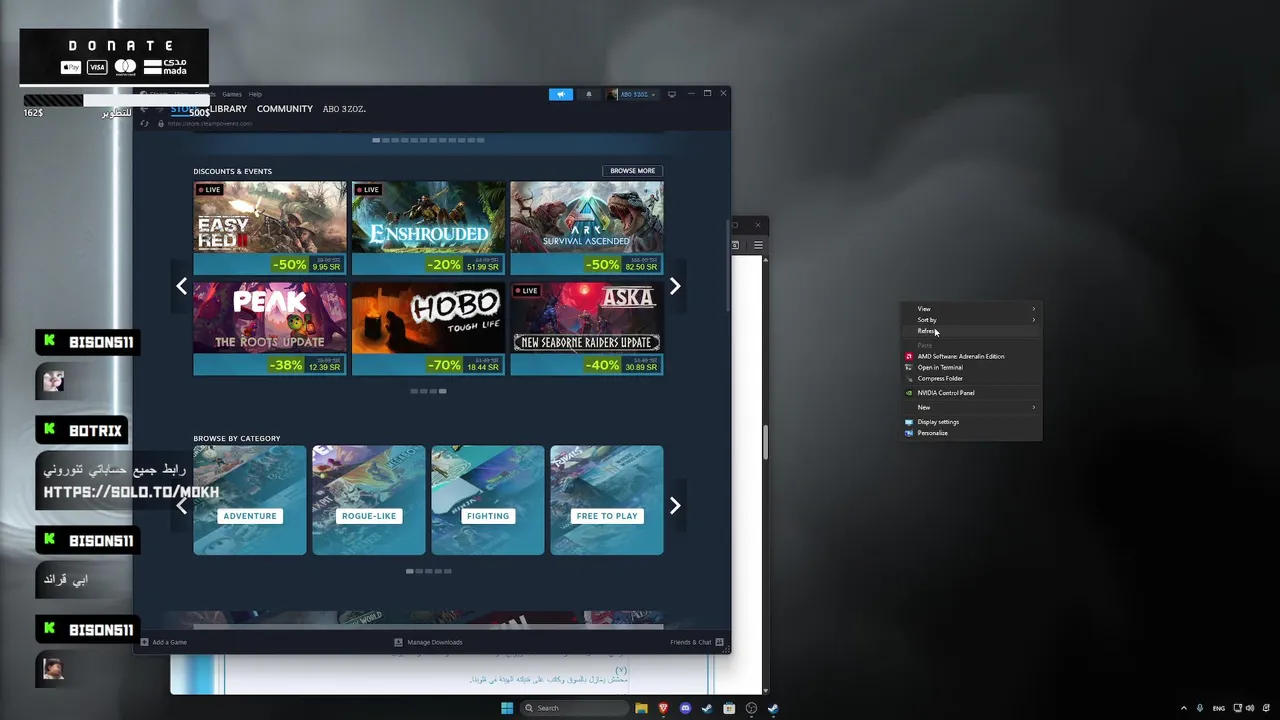Choose Compress Folder in context menu
The width and height of the screenshot is (1280, 720).
pyautogui.click(x=972, y=378)
